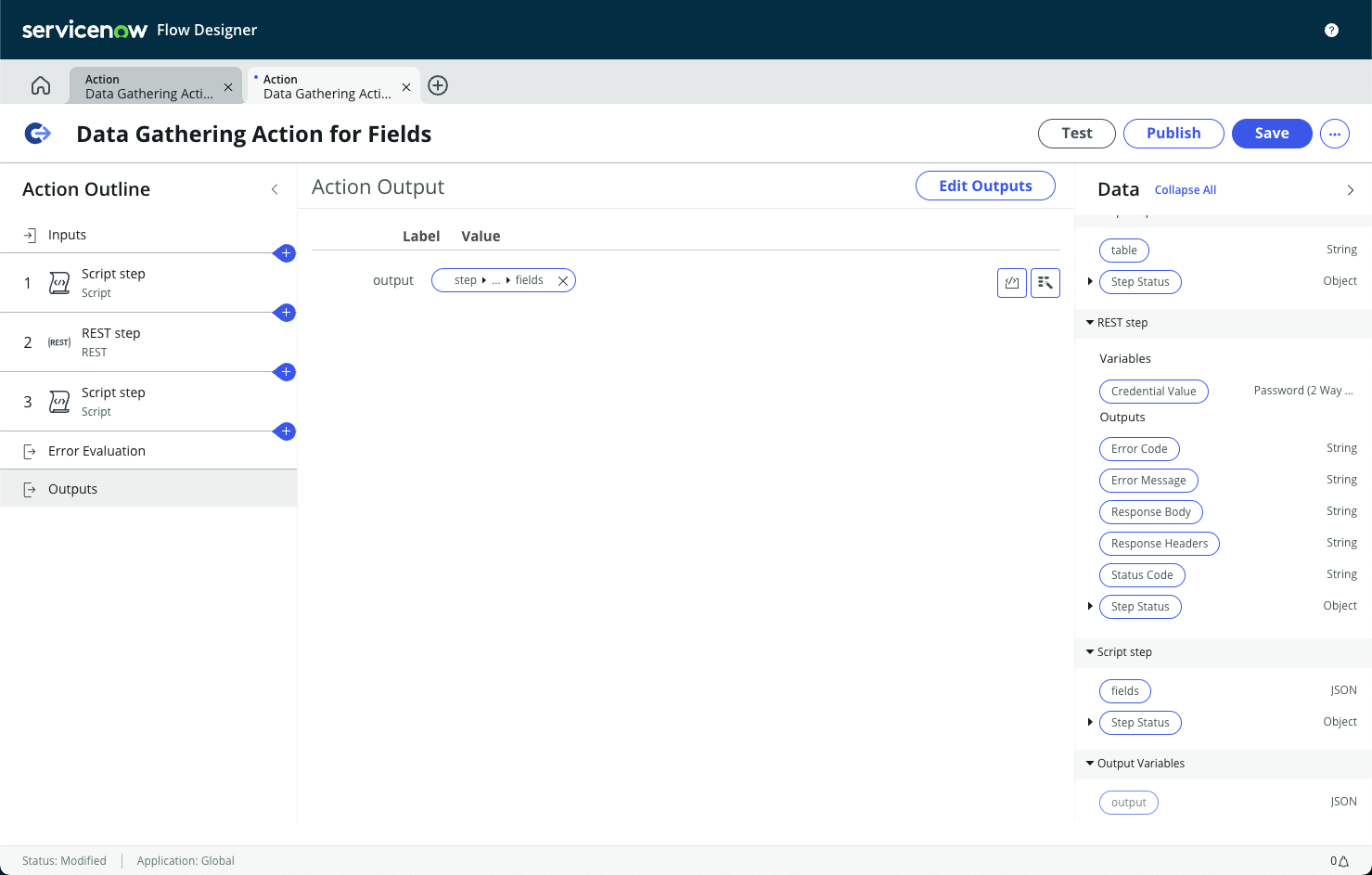Close the first Data Gathering Action tab
The image size is (1372, 875).
228,87
